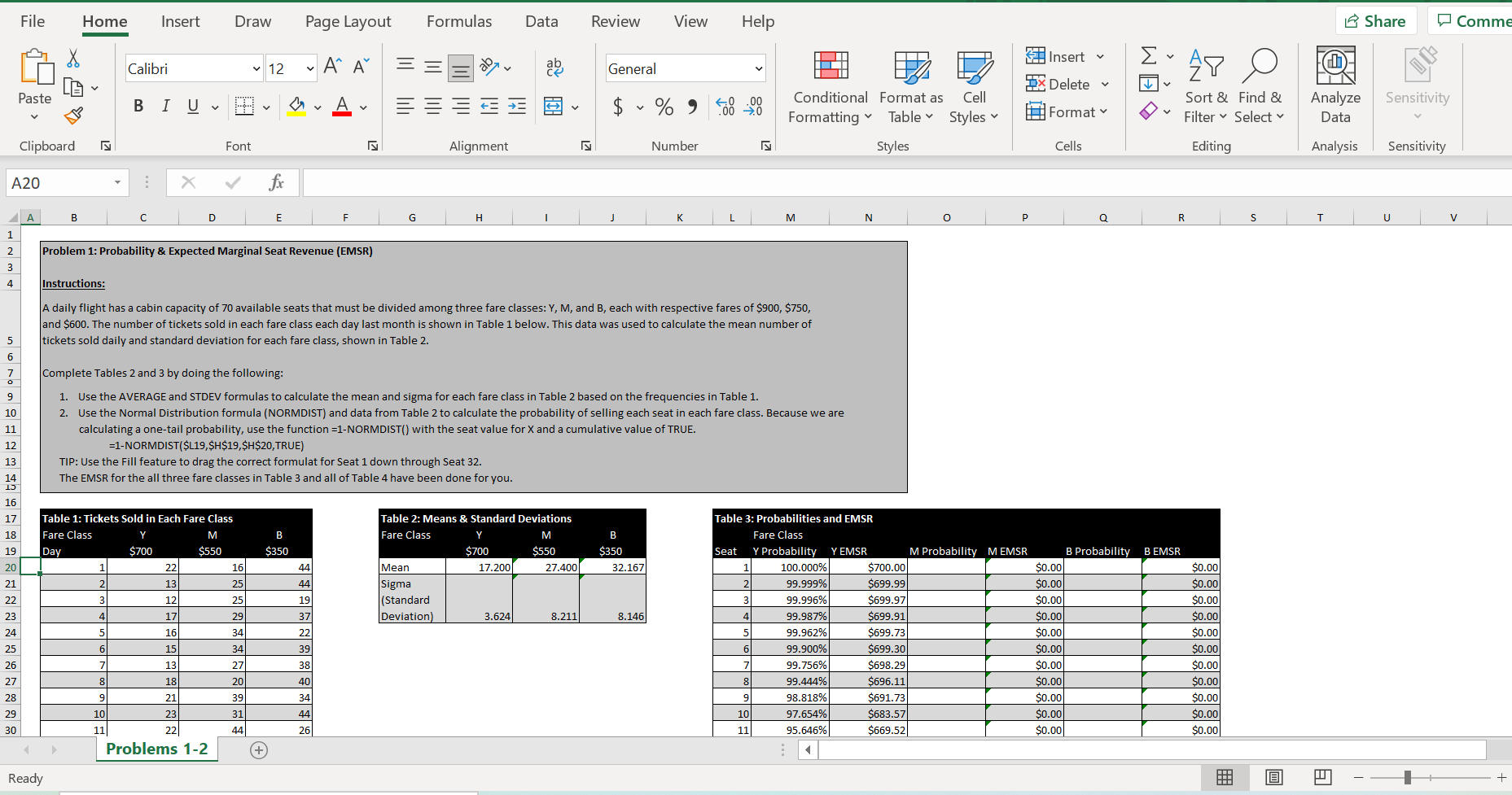Select the Problems 1-2 sheet tab
Viewport: 1512px width, 795px height.
pyautogui.click(x=156, y=749)
